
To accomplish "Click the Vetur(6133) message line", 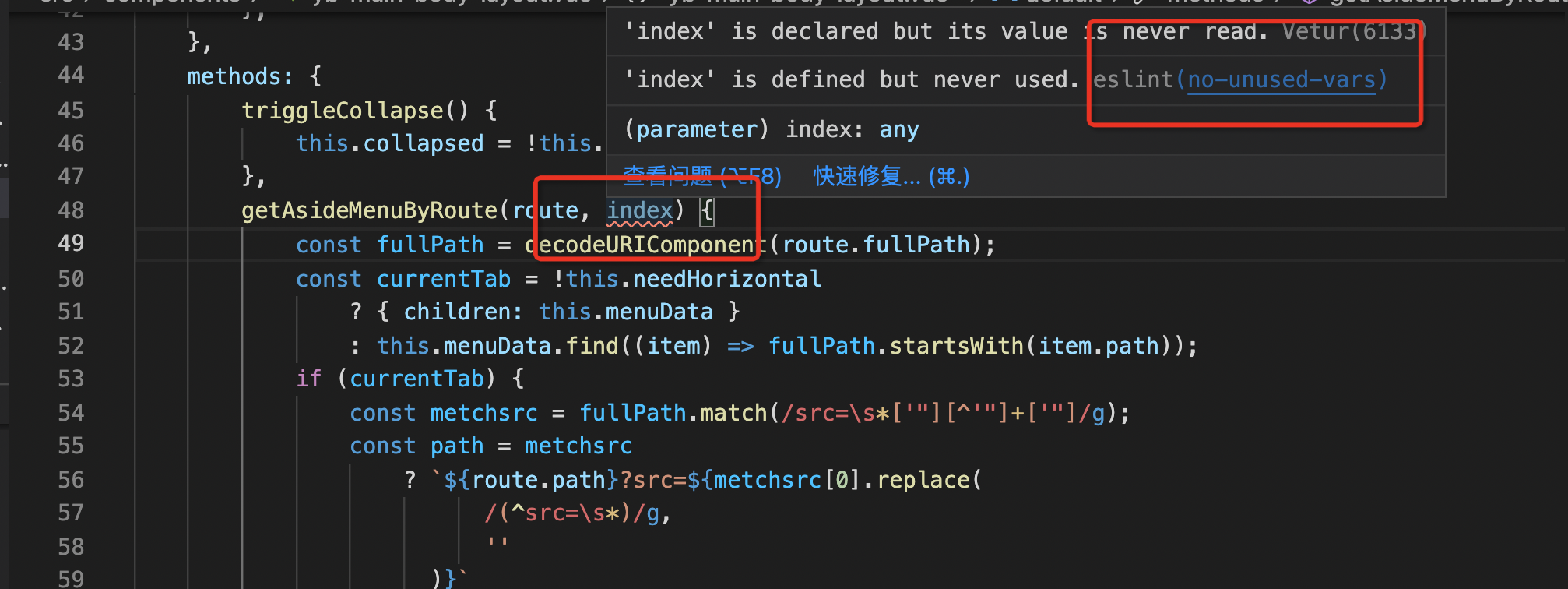I will (1025, 32).
